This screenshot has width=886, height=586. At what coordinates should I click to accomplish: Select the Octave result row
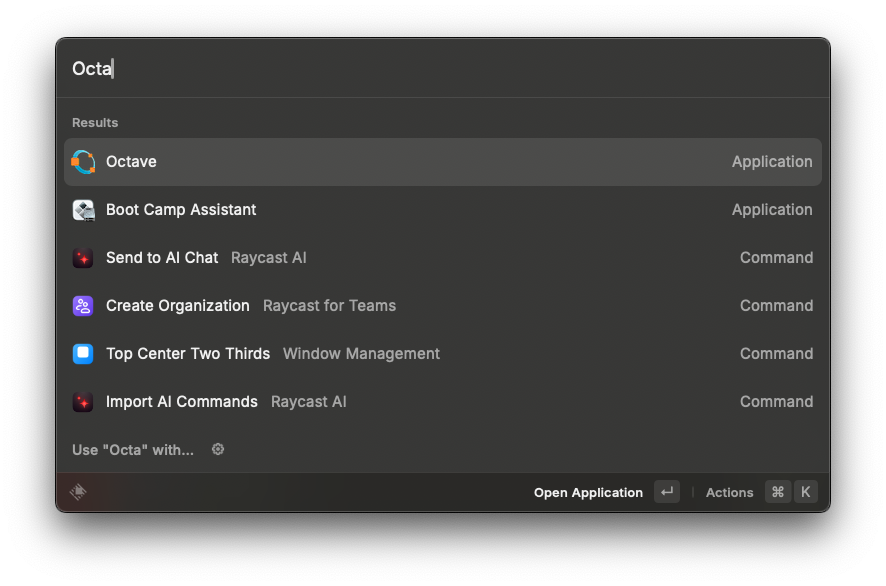(443, 162)
